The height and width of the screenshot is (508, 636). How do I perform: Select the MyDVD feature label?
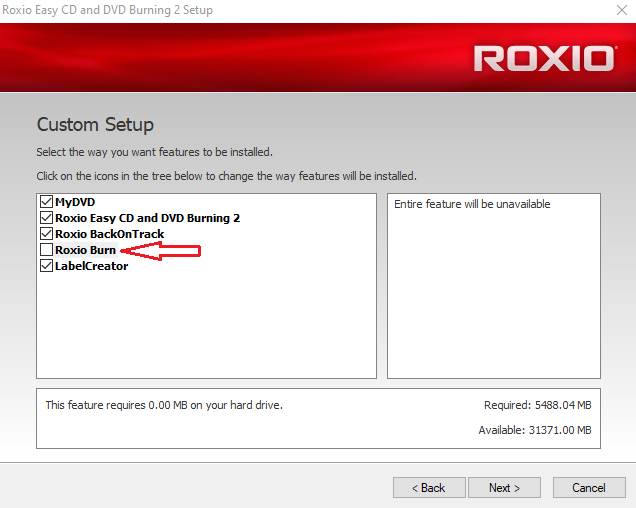click(75, 202)
